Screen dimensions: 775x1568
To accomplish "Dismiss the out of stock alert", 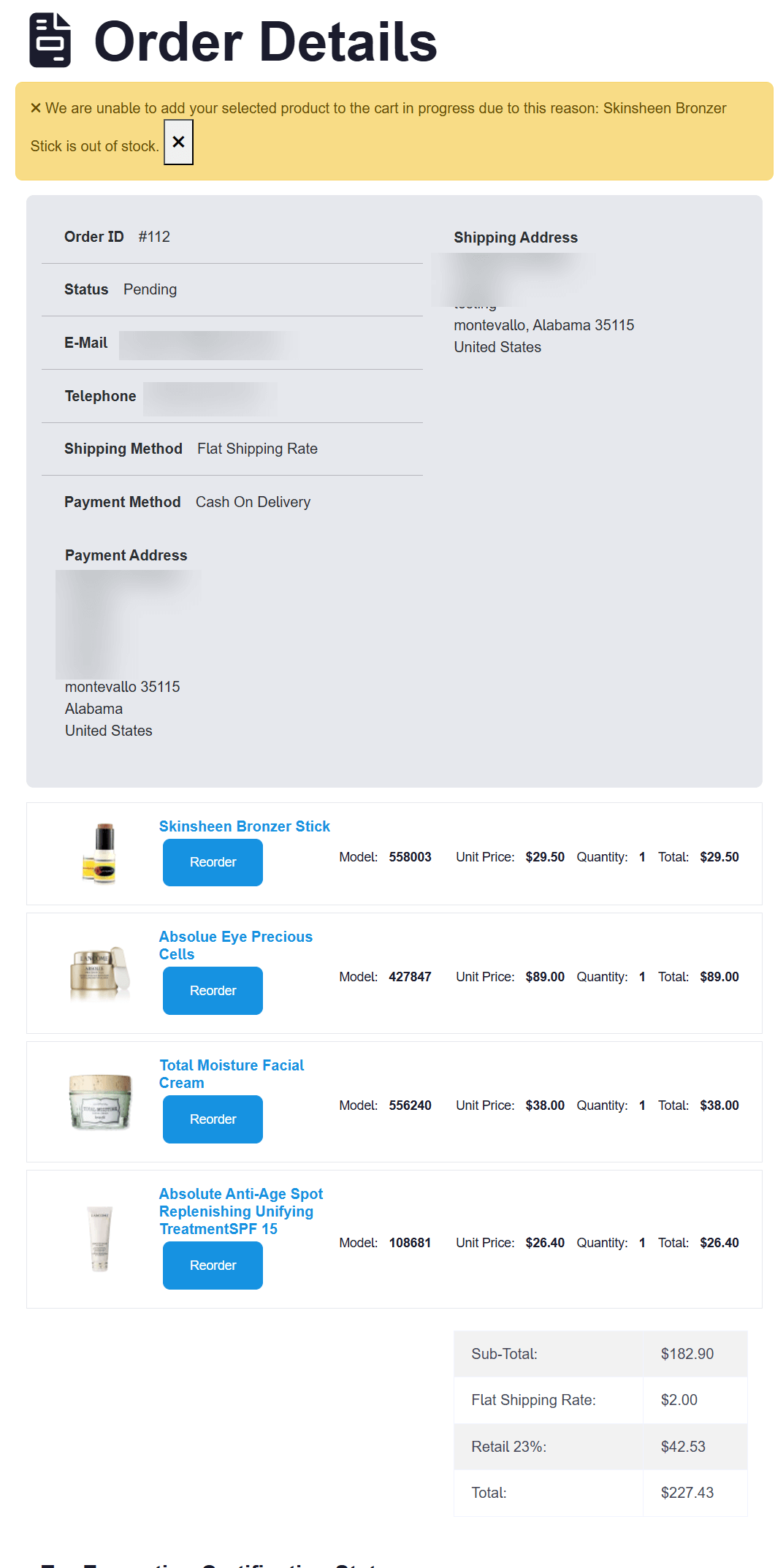I will pyautogui.click(x=178, y=142).
